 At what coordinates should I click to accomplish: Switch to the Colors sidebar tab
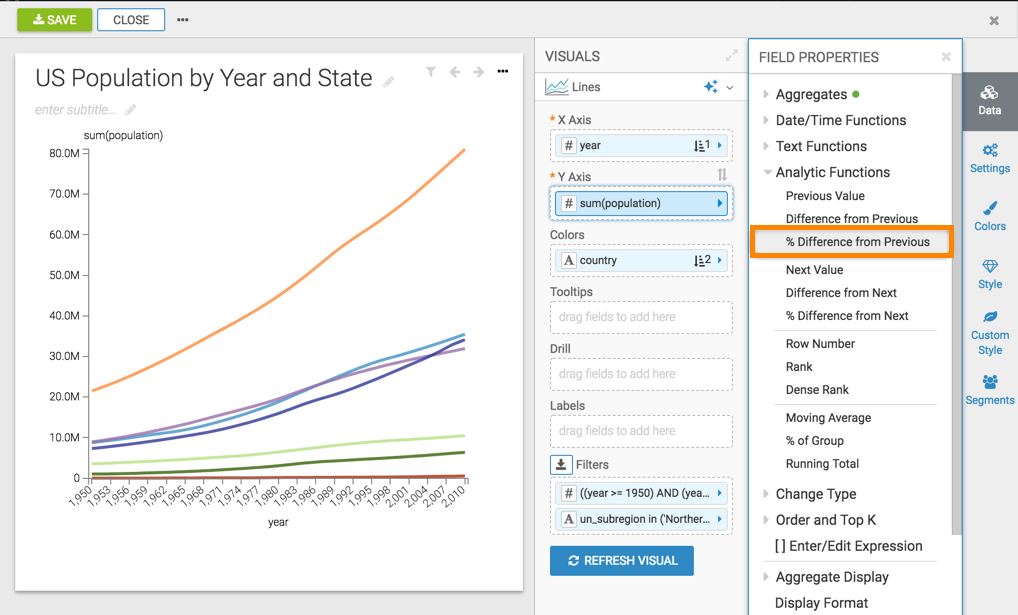989,215
